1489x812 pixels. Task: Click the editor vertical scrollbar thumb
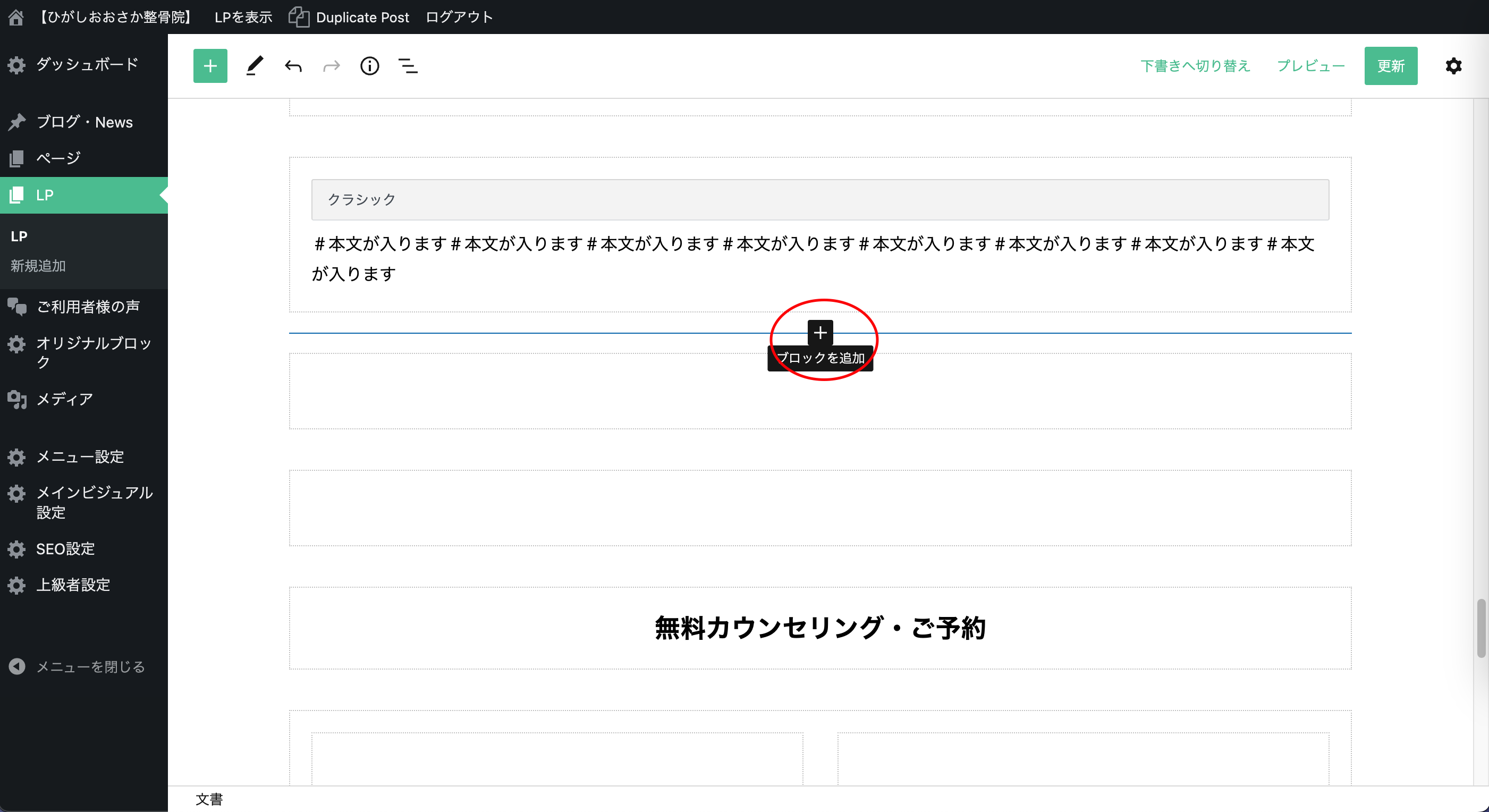1480,628
